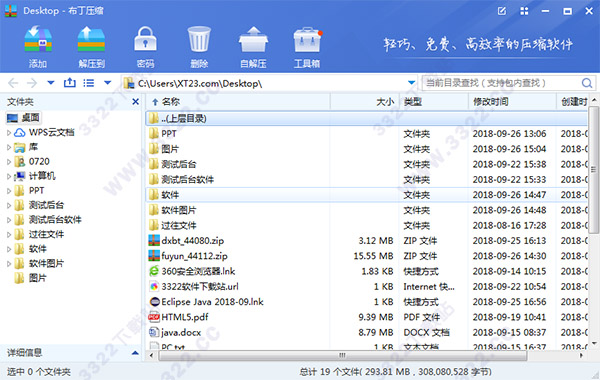This screenshot has width=600, height=380.
Task: Click the search magnifier icon
Action: 587,83
